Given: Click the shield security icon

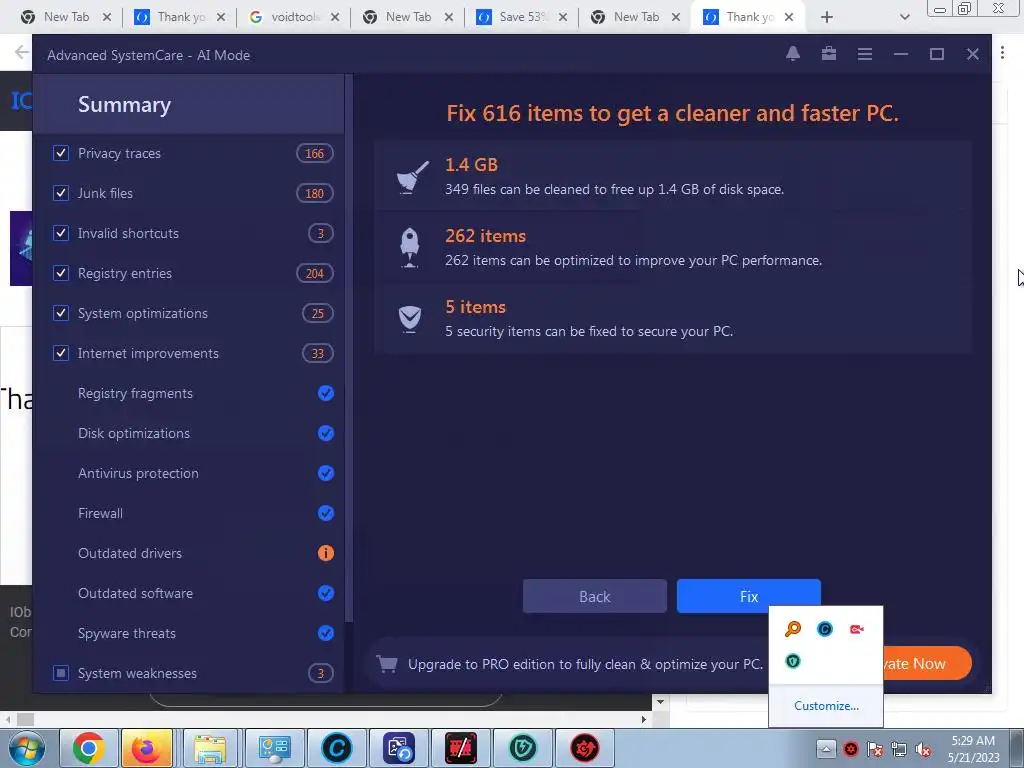Looking at the screenshot, I should (409, 319).
